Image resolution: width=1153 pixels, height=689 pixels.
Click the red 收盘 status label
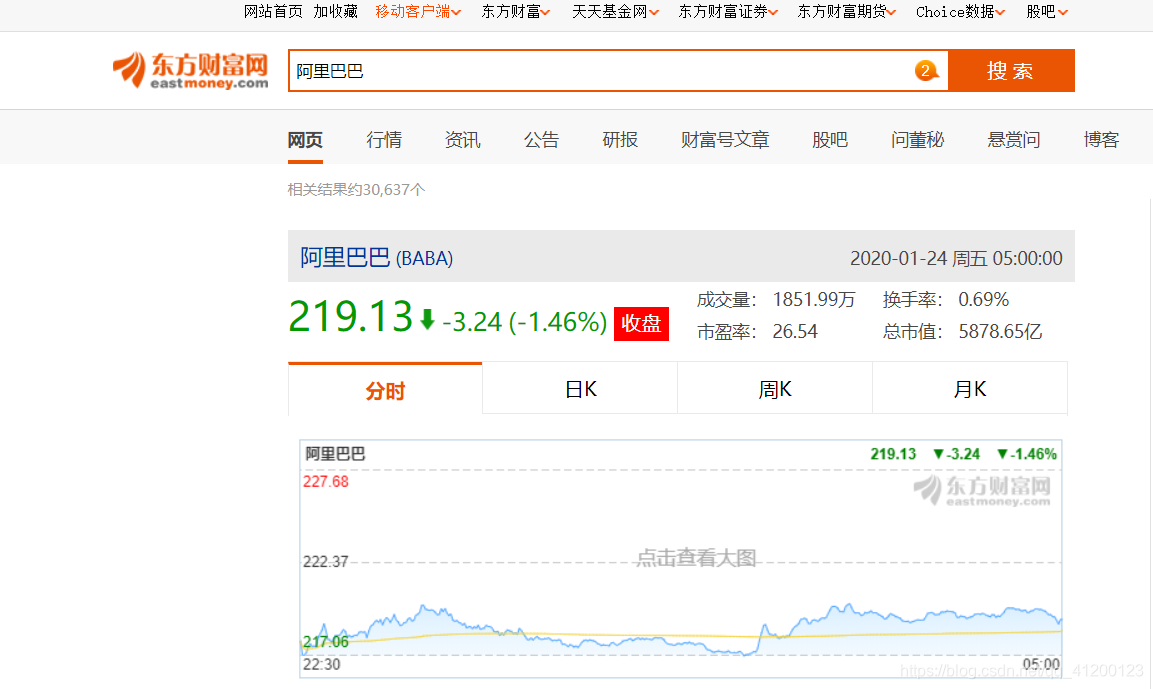pyautogui.click(x=641, y=324)
